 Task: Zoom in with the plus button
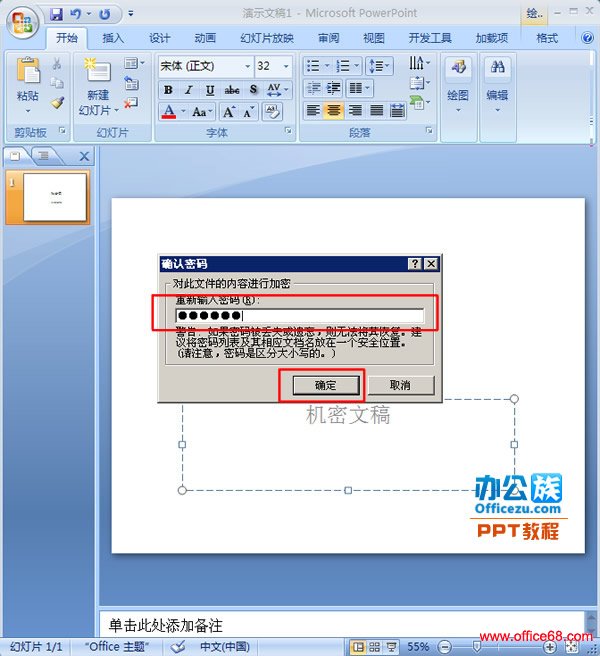(550, 647)
